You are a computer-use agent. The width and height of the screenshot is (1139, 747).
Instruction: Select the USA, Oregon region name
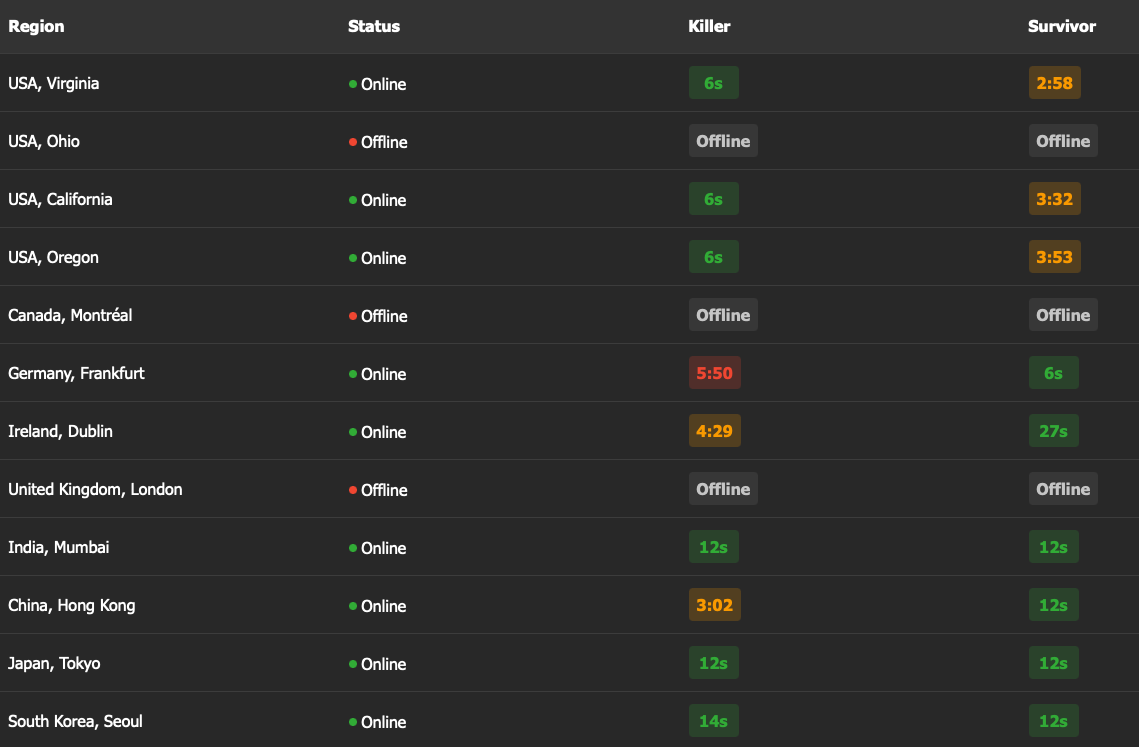tap(53, 257)
